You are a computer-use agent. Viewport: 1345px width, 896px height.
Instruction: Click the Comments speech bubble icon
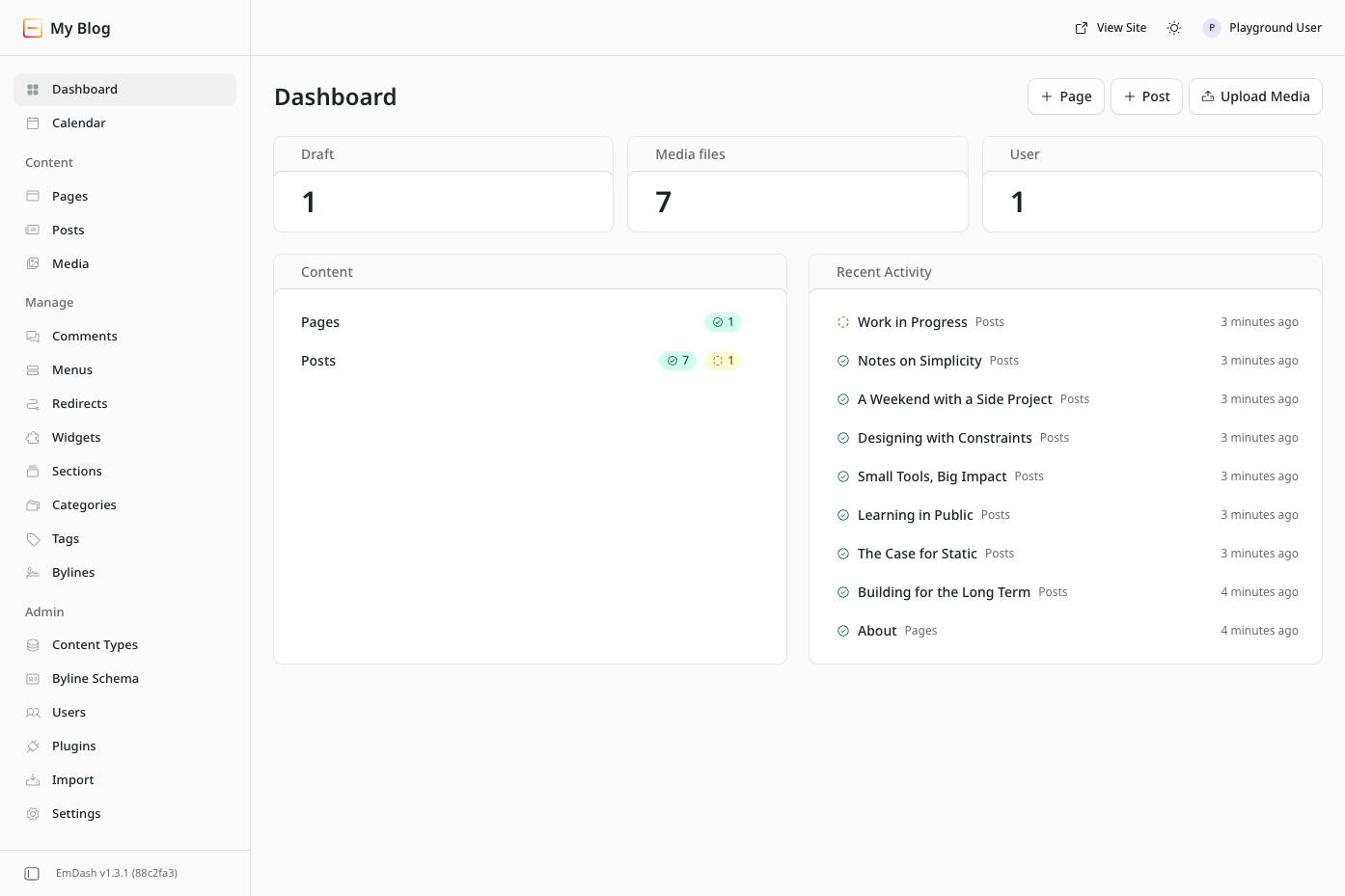(33, 337)
